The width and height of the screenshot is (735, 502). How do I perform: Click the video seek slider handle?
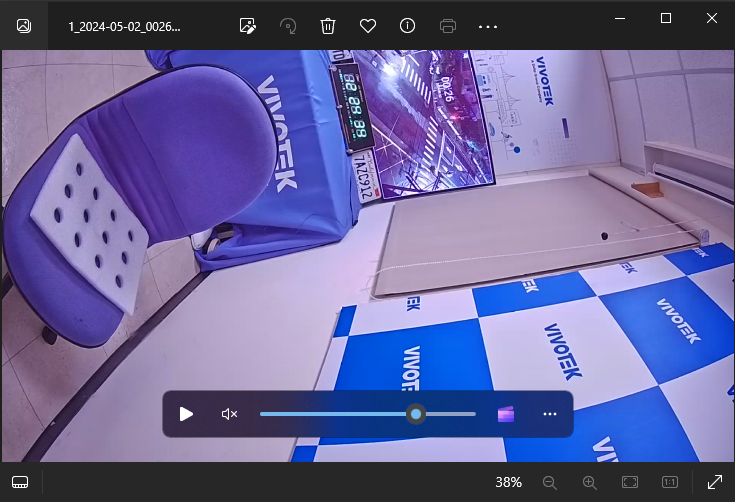point(416,414)
